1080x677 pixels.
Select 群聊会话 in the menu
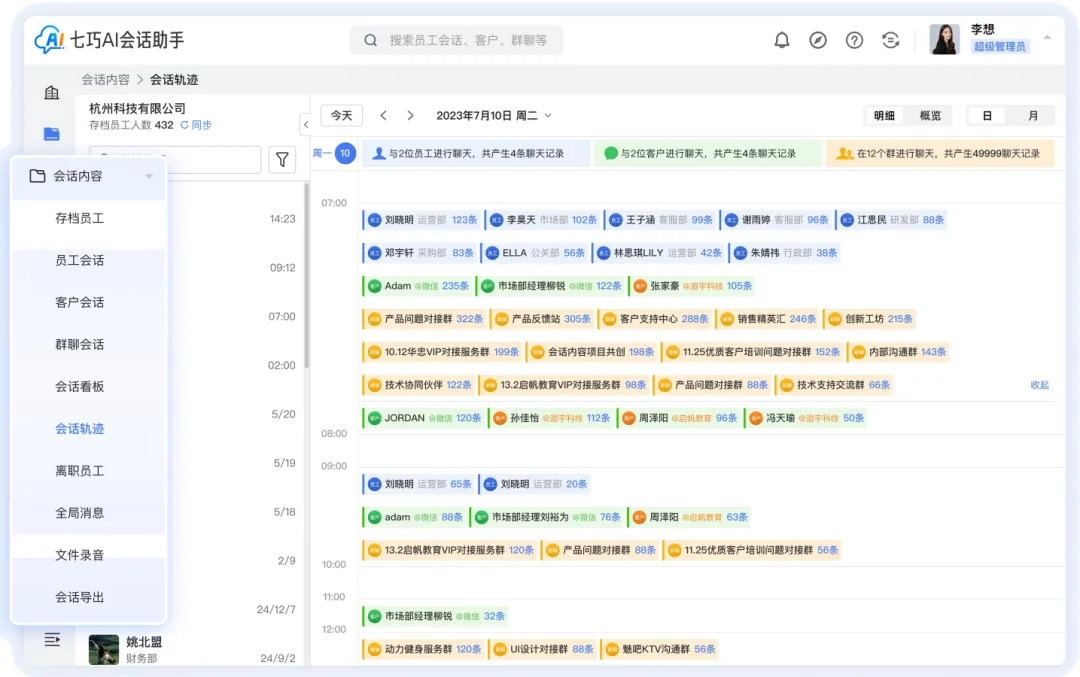click(x=80, y=344)
